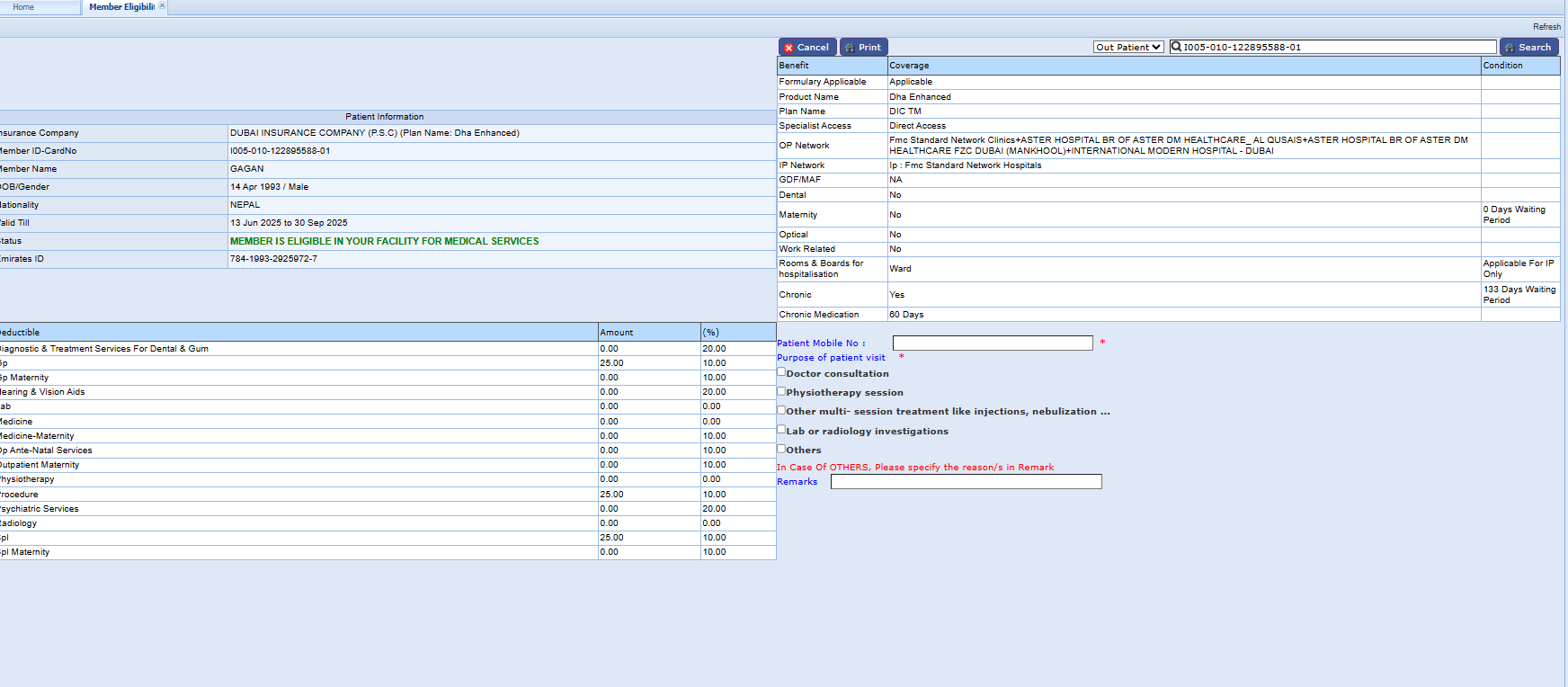The image size is (1568, 687).
Task: Select the Member Eligibility tab
Action: click(120, 7)
